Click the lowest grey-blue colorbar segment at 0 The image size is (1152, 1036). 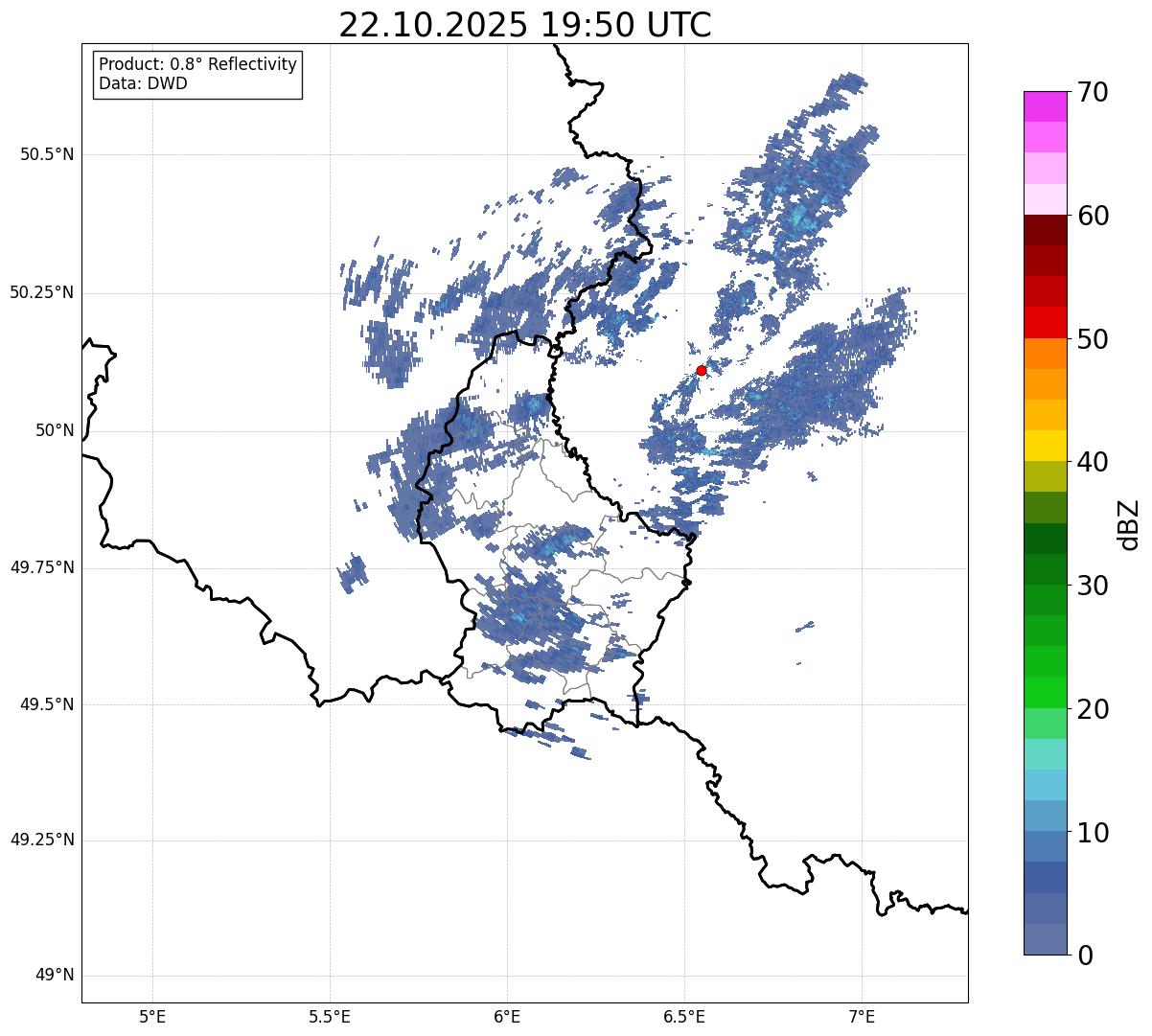(1046, 939)
